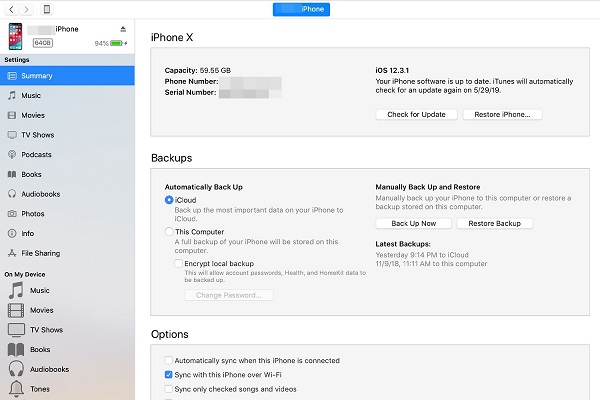This screenshot has width=600, height=400.
Task: Open TV Shows under Settings
Action: (67, 135)
